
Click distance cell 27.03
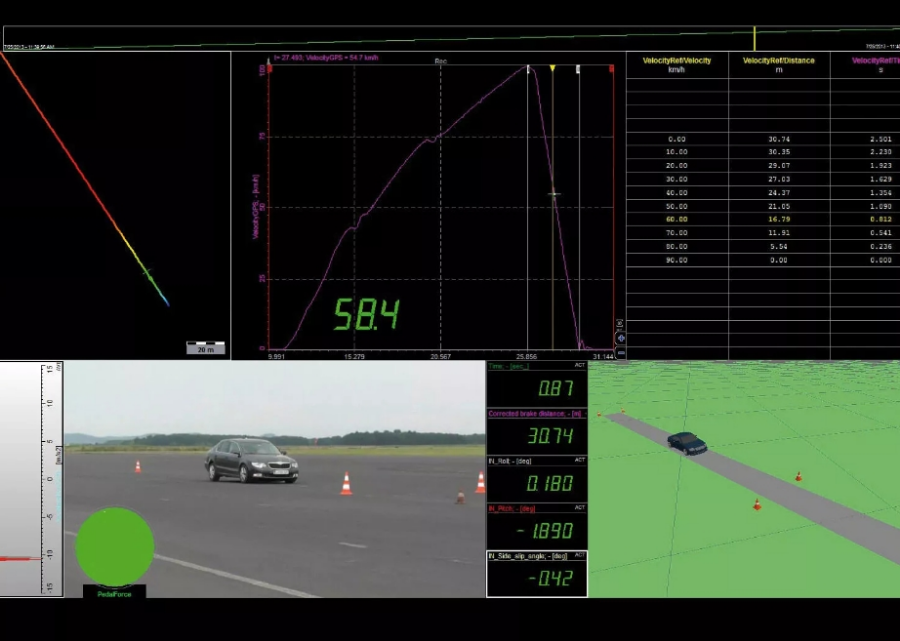(779, 179)
